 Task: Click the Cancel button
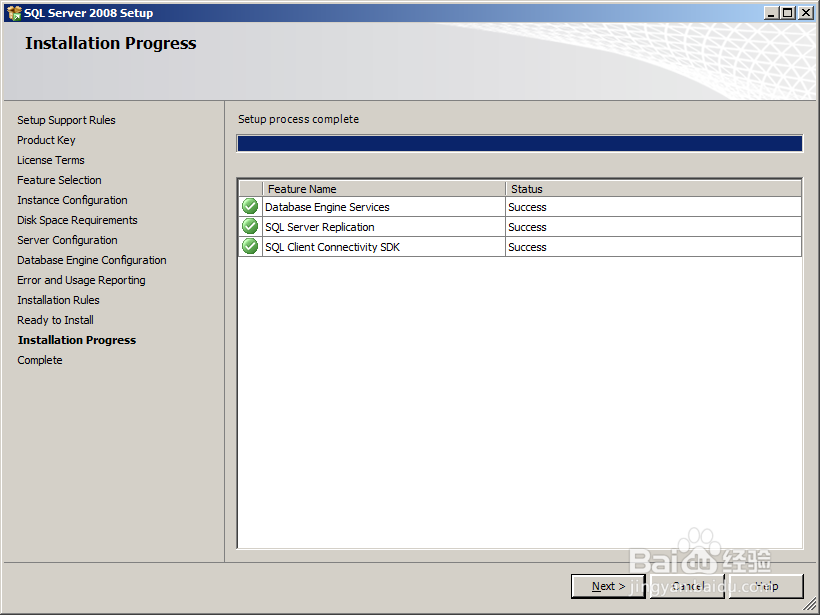[687, 586]
